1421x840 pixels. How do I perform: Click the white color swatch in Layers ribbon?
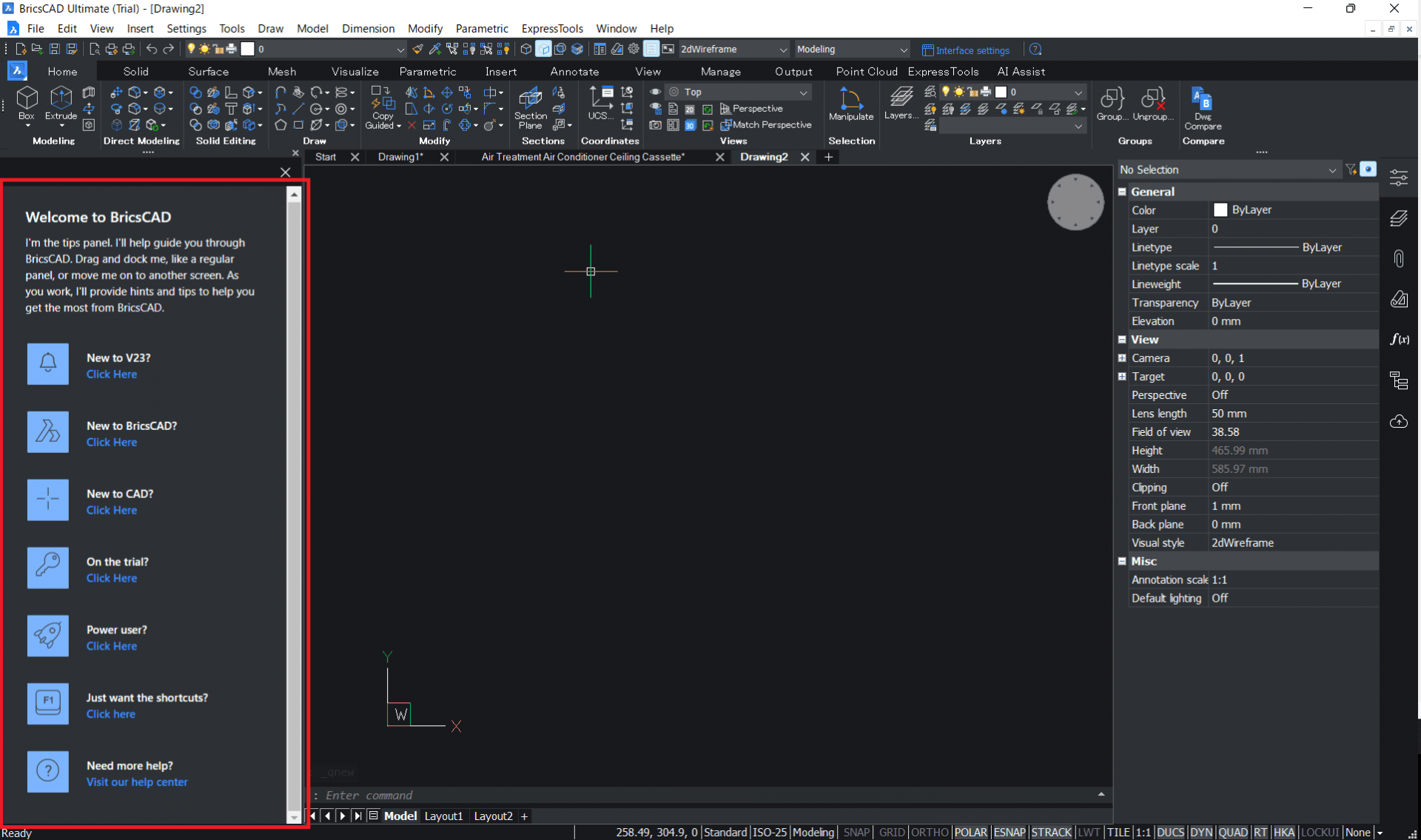point(1001,92)
